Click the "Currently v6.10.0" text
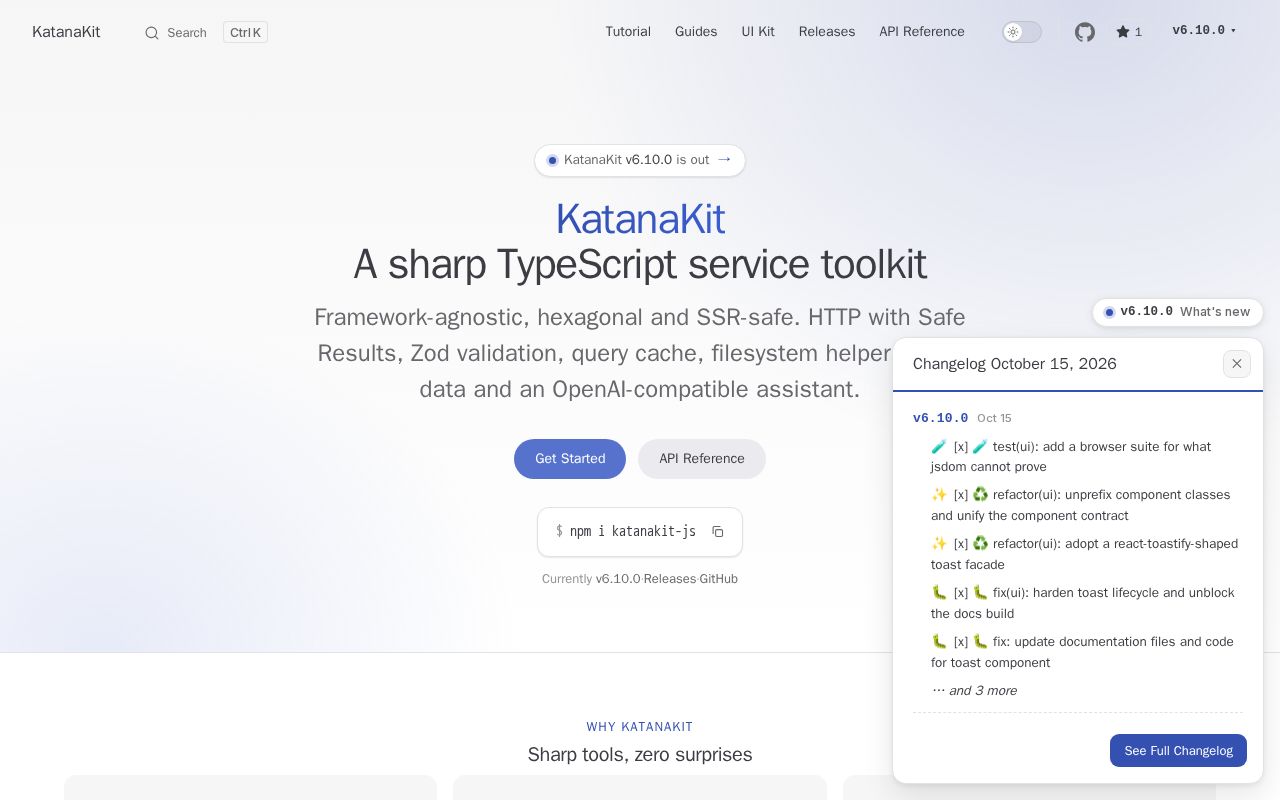 [x=591, y=579]
